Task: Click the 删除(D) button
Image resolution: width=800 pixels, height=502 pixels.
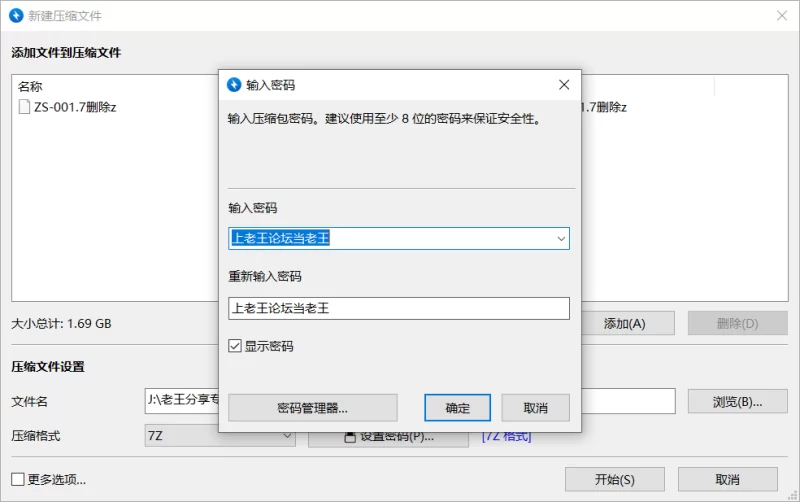Action: (x=737, y=323)
